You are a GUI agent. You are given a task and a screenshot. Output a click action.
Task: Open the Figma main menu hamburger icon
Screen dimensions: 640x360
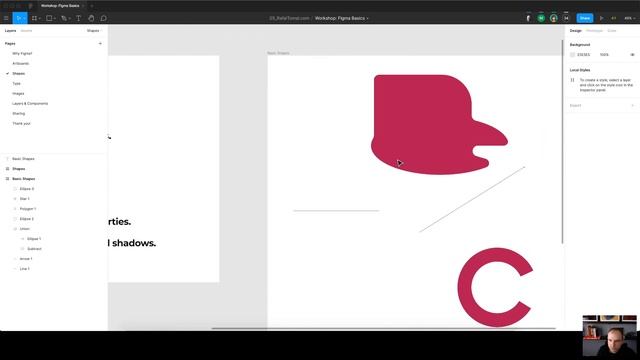[x=6, y=18]
